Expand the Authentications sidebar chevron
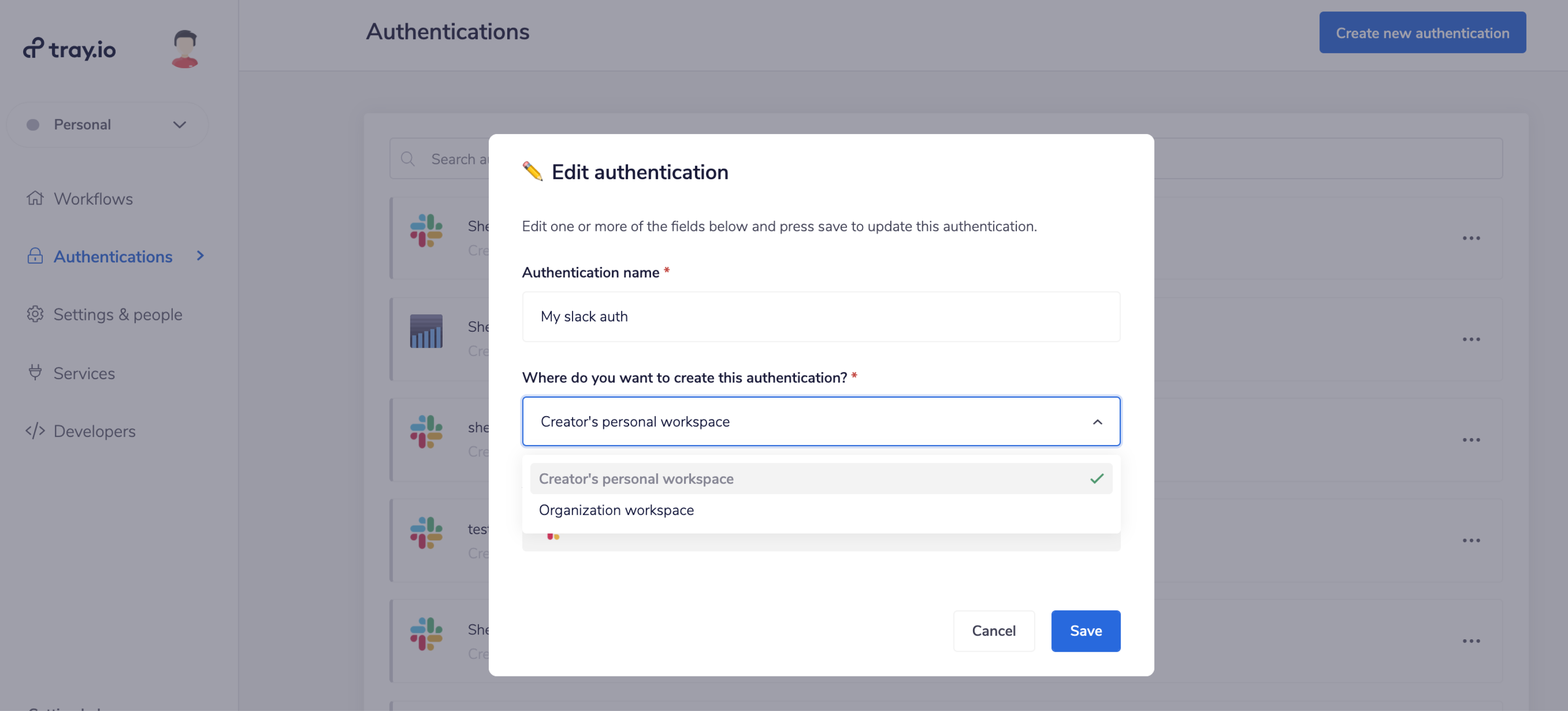1568x711 pixels. 200,256
